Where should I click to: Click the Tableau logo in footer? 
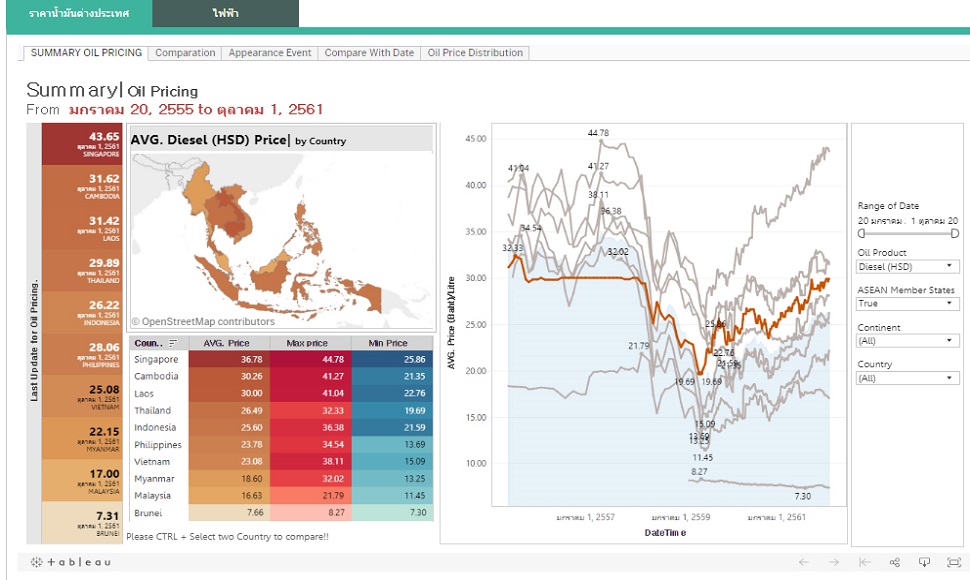tap(70, 562)
